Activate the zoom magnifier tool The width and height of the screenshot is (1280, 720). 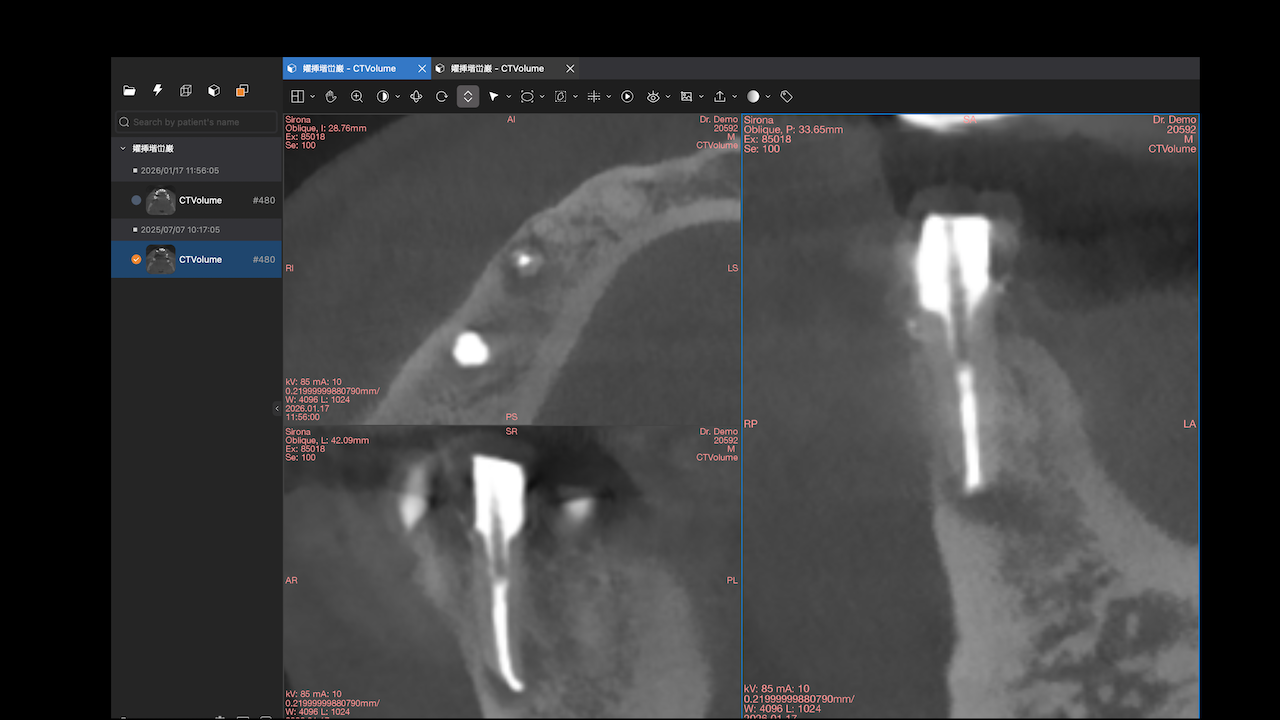pyautogui.click(x=357, y=96)
